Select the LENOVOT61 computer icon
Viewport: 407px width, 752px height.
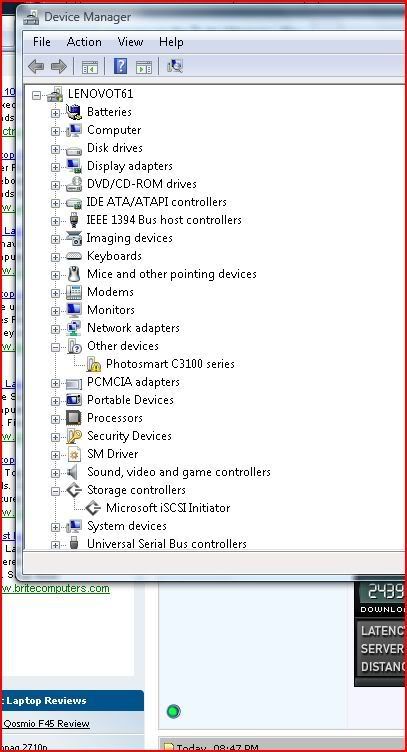pyautogui.click(x=56, y=94)
